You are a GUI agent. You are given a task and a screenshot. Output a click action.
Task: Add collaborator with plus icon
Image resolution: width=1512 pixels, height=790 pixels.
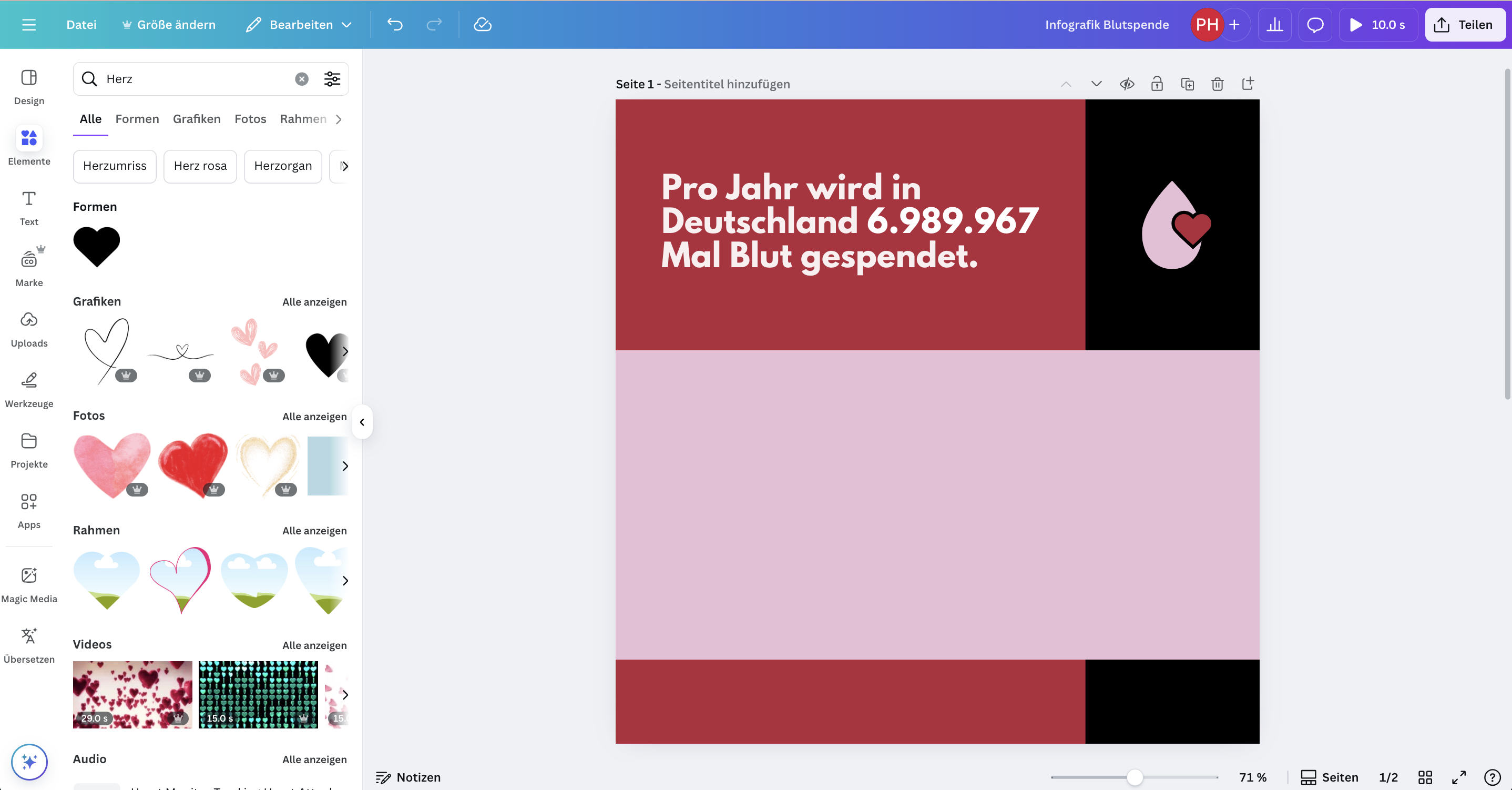(1234, 25)
